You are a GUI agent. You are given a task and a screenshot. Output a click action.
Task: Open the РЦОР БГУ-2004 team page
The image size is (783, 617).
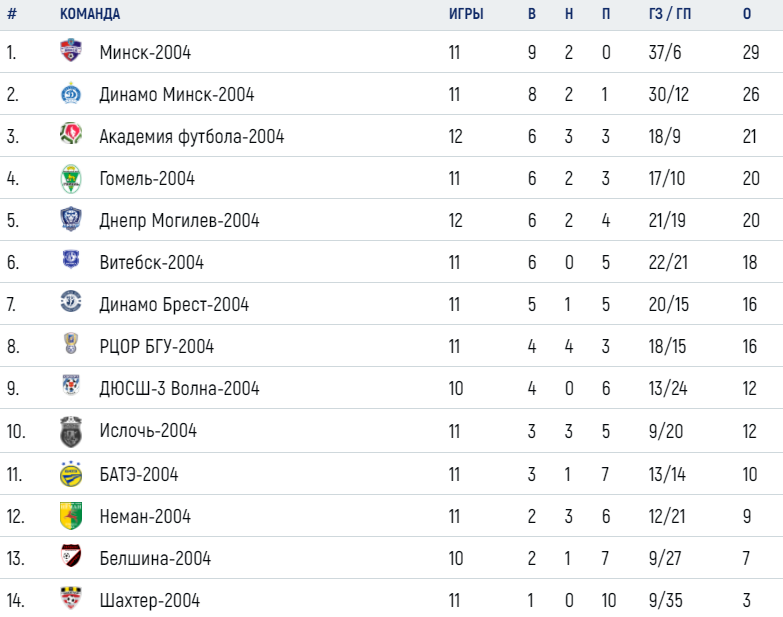point(157,346)
